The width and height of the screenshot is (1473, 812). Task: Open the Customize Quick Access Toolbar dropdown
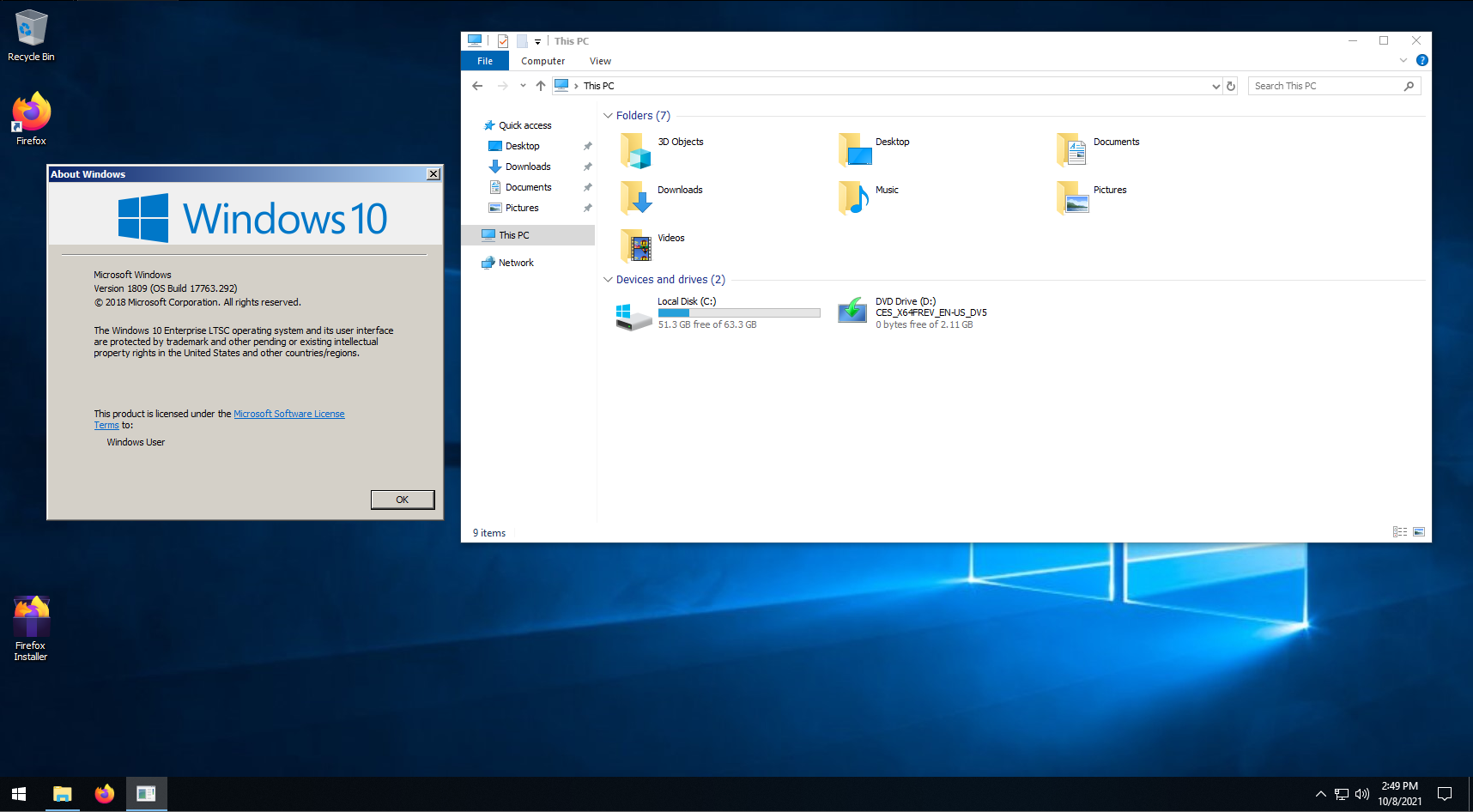pyautogui.click(x=538, y=40)
